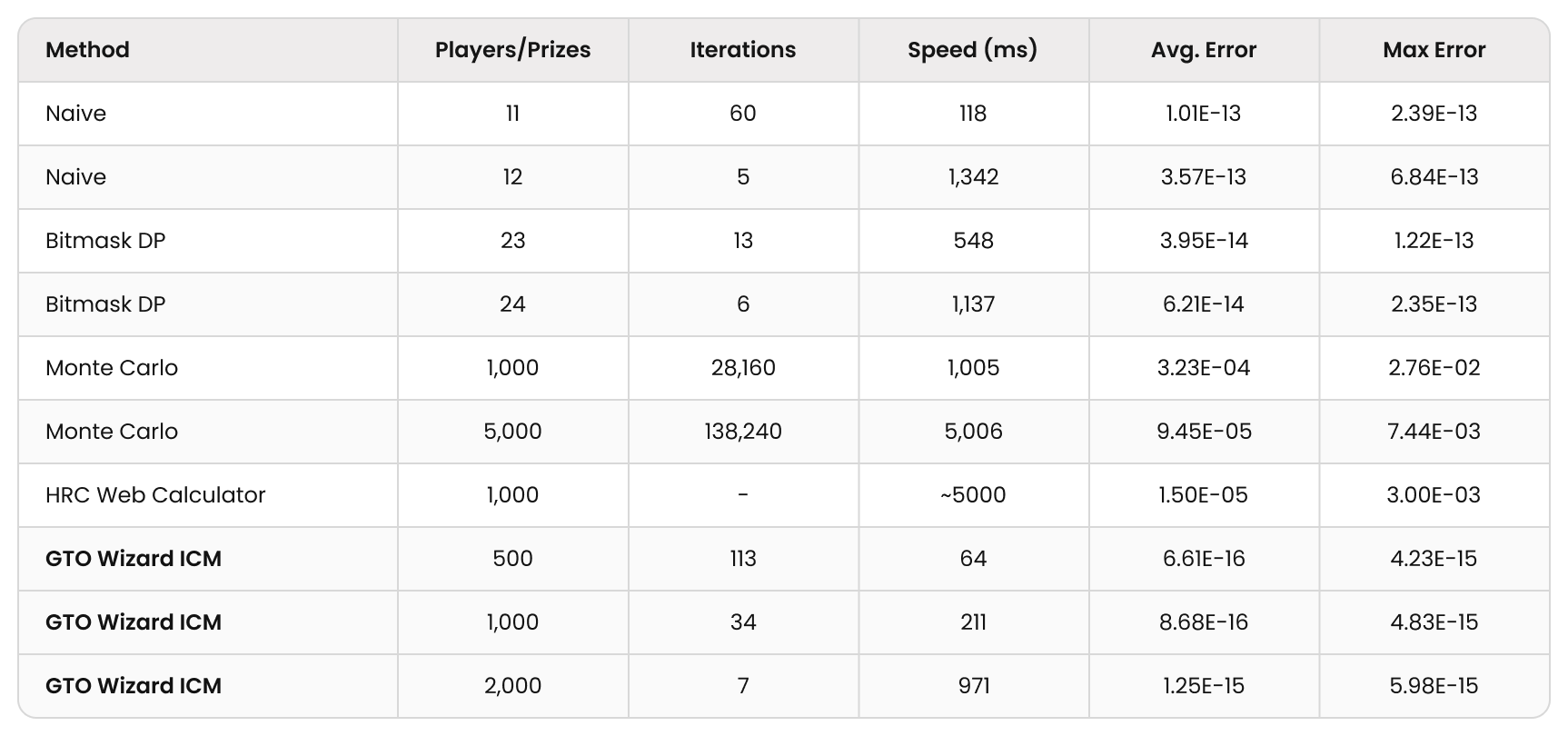The image size is (1568, 736).
Task: Select the 5.98E-15 max error cell
Action: point(1434,686)
